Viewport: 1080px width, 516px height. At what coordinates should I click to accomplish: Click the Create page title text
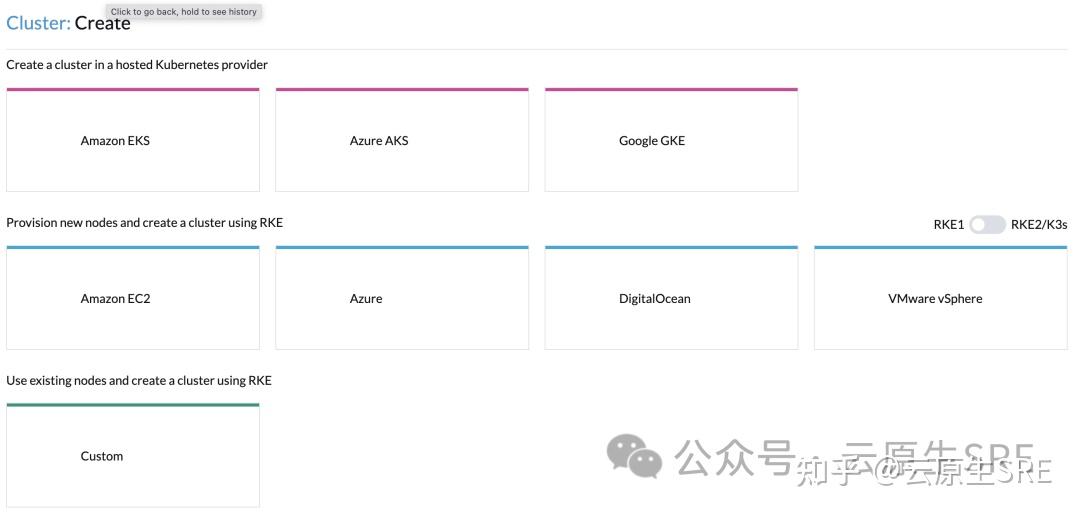(x=103, y=23)
